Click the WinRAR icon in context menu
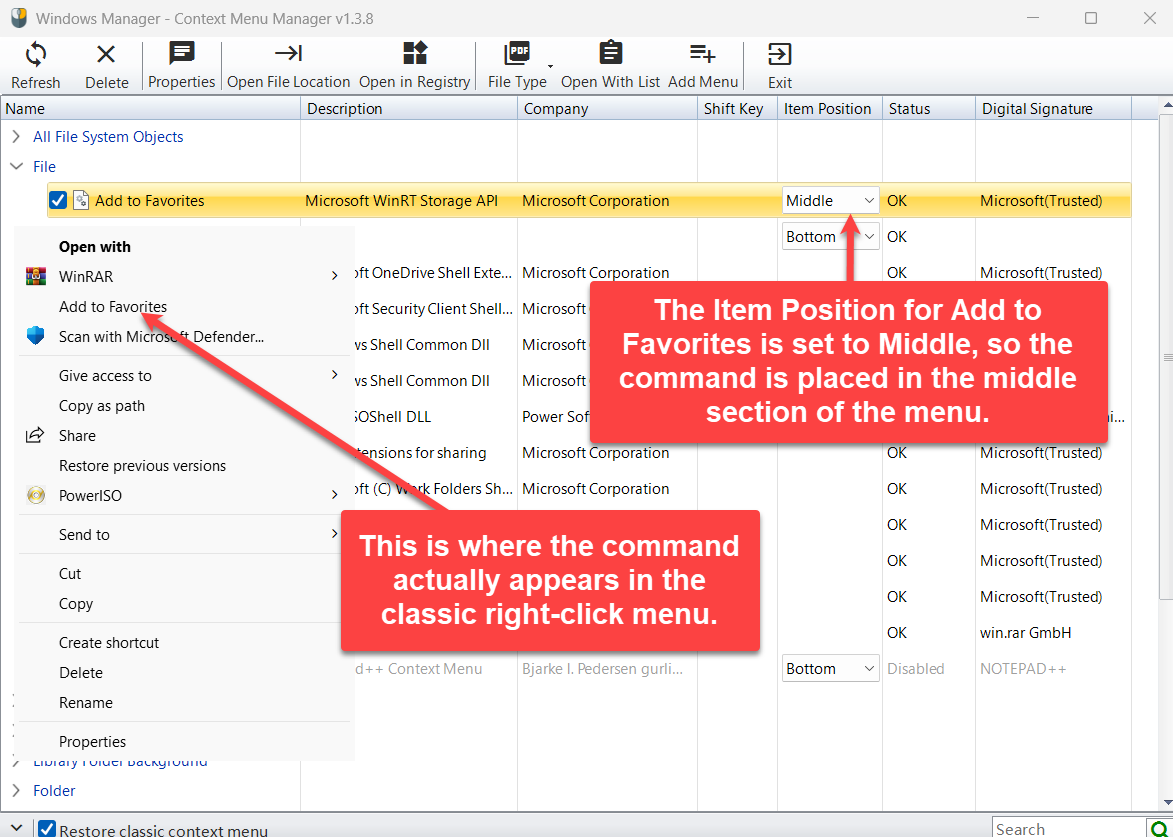Image resolution: width=1173 pixels, height=837 pixels. (x=35, y=277)
